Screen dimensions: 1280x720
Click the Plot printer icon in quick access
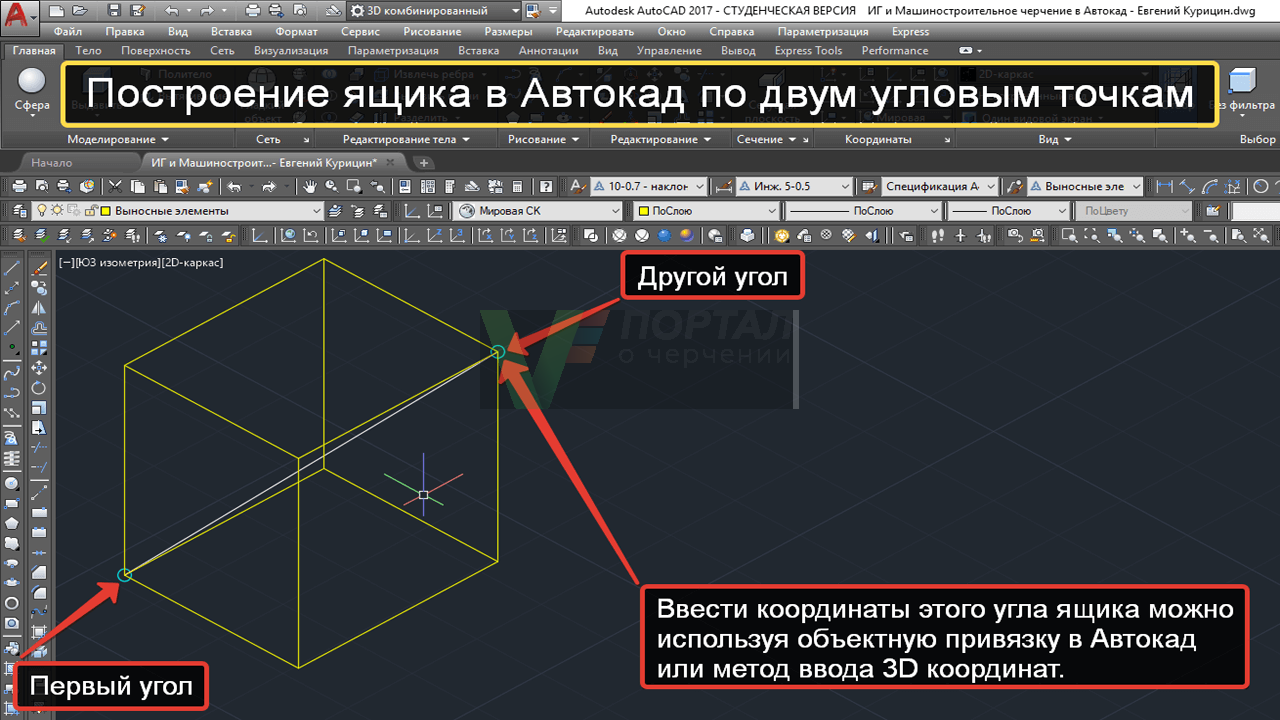[x=252, y=11]
